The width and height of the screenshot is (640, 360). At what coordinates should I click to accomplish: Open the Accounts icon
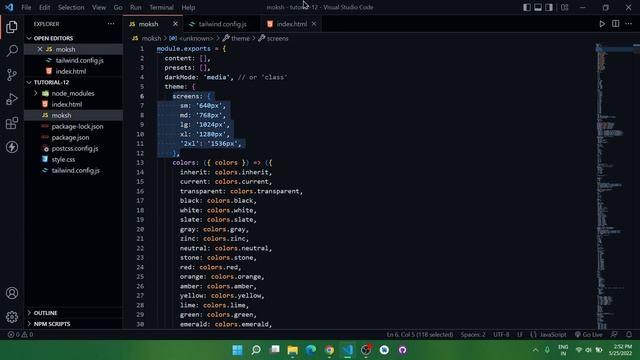[12, 293]
